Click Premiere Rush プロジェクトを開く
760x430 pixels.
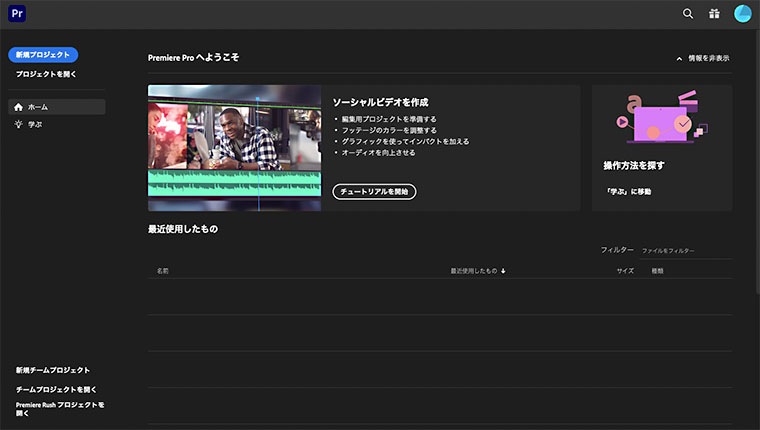[60, 409]
